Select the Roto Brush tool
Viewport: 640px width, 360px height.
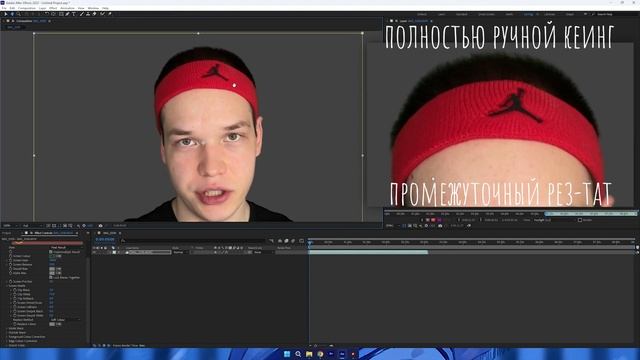pyautogui.click(x=102, y=14)
